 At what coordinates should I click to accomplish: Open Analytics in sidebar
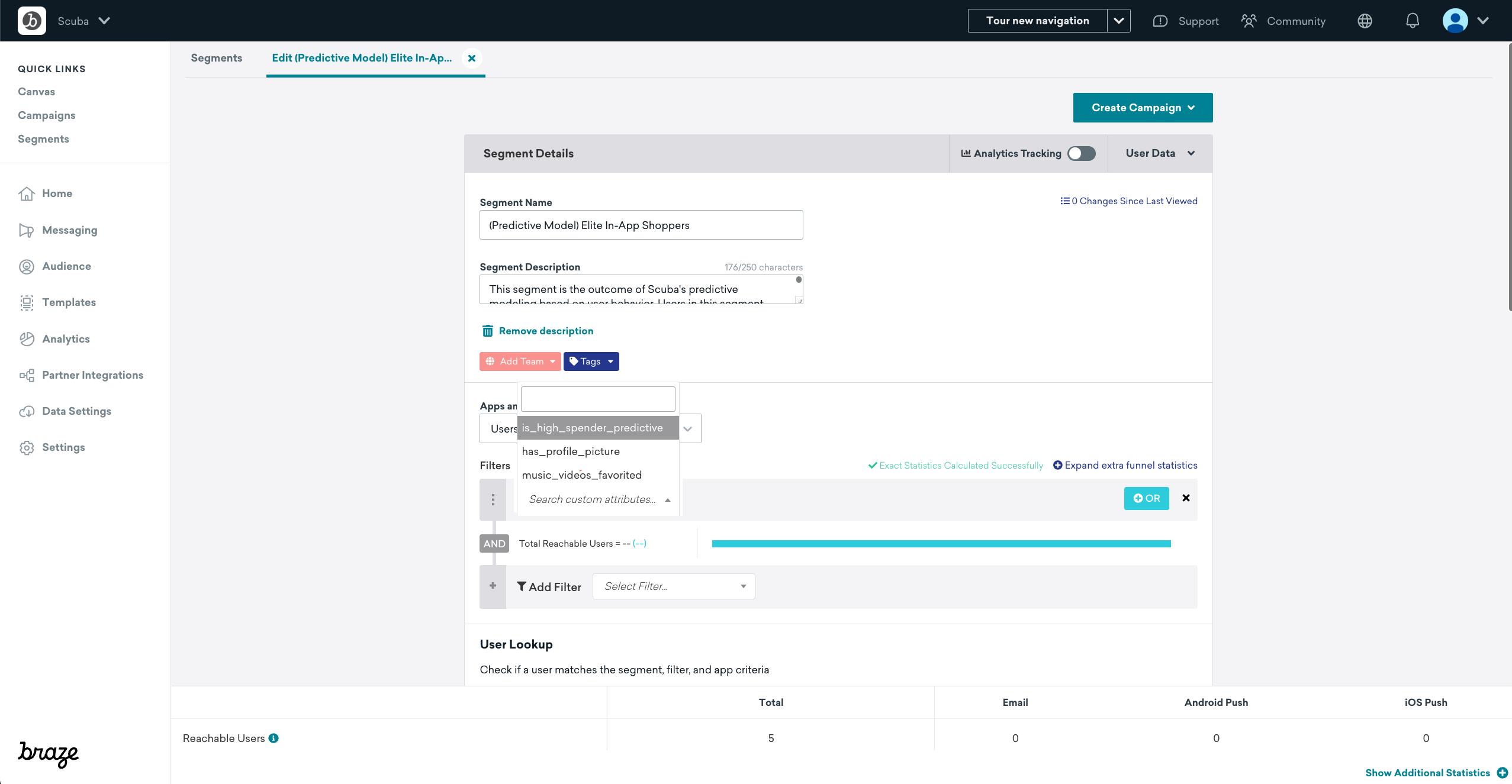pos(66,339)
